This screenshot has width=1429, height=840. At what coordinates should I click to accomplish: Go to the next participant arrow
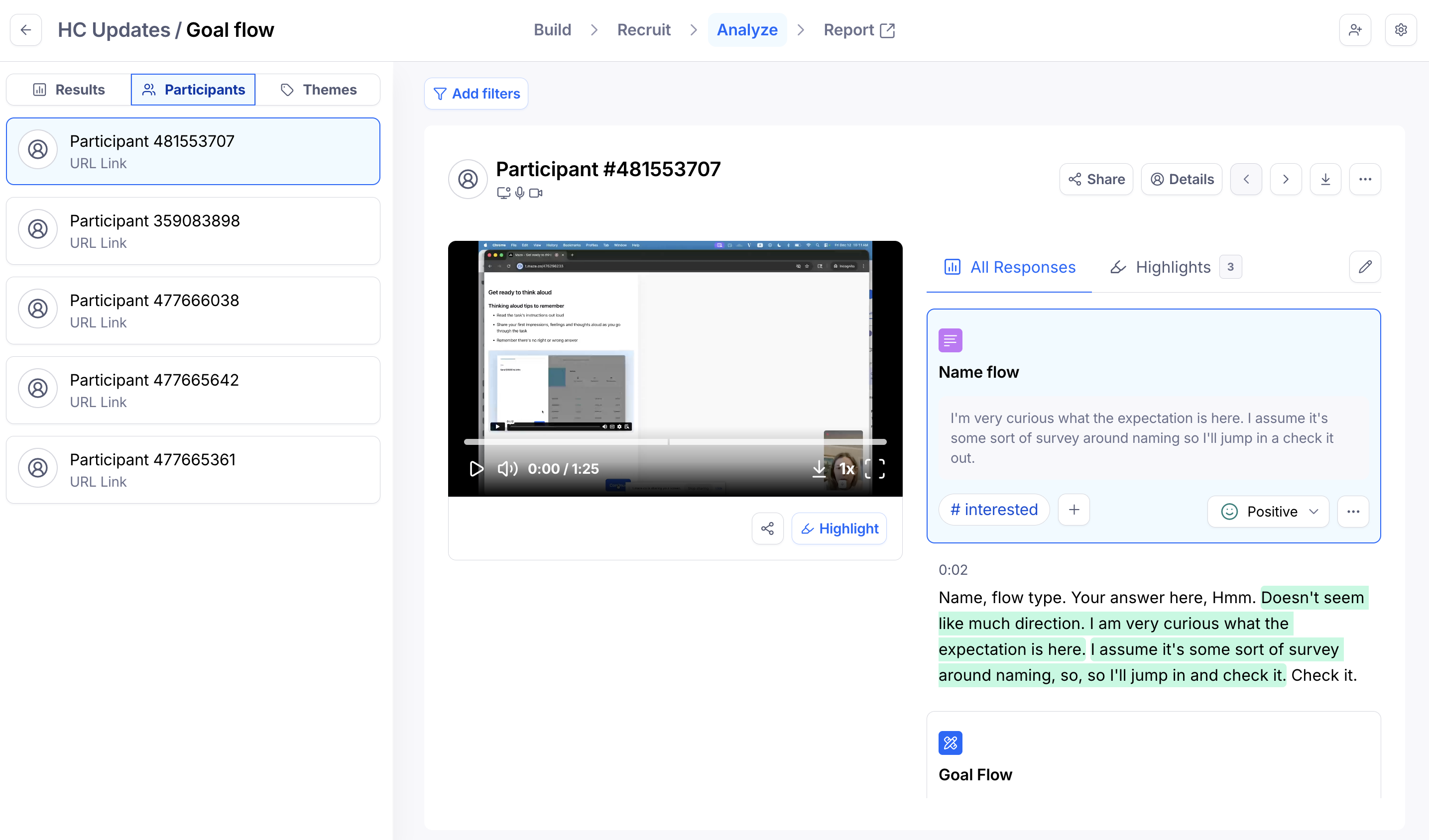(1286, 179)
